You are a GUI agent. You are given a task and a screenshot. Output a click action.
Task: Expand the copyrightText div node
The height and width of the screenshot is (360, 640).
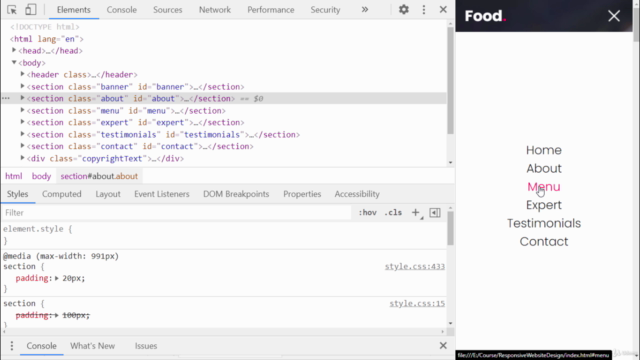tap(22, 158)
